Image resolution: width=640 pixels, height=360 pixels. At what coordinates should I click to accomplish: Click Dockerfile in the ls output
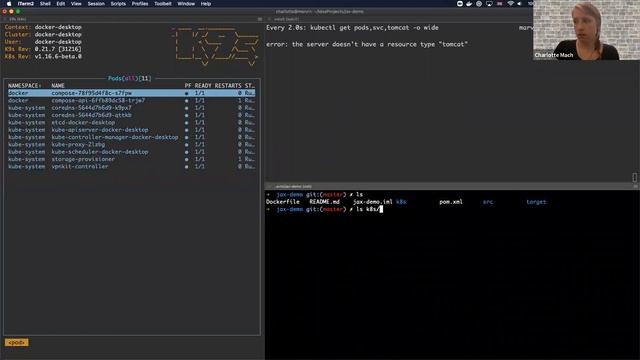[x=282, y=202]
